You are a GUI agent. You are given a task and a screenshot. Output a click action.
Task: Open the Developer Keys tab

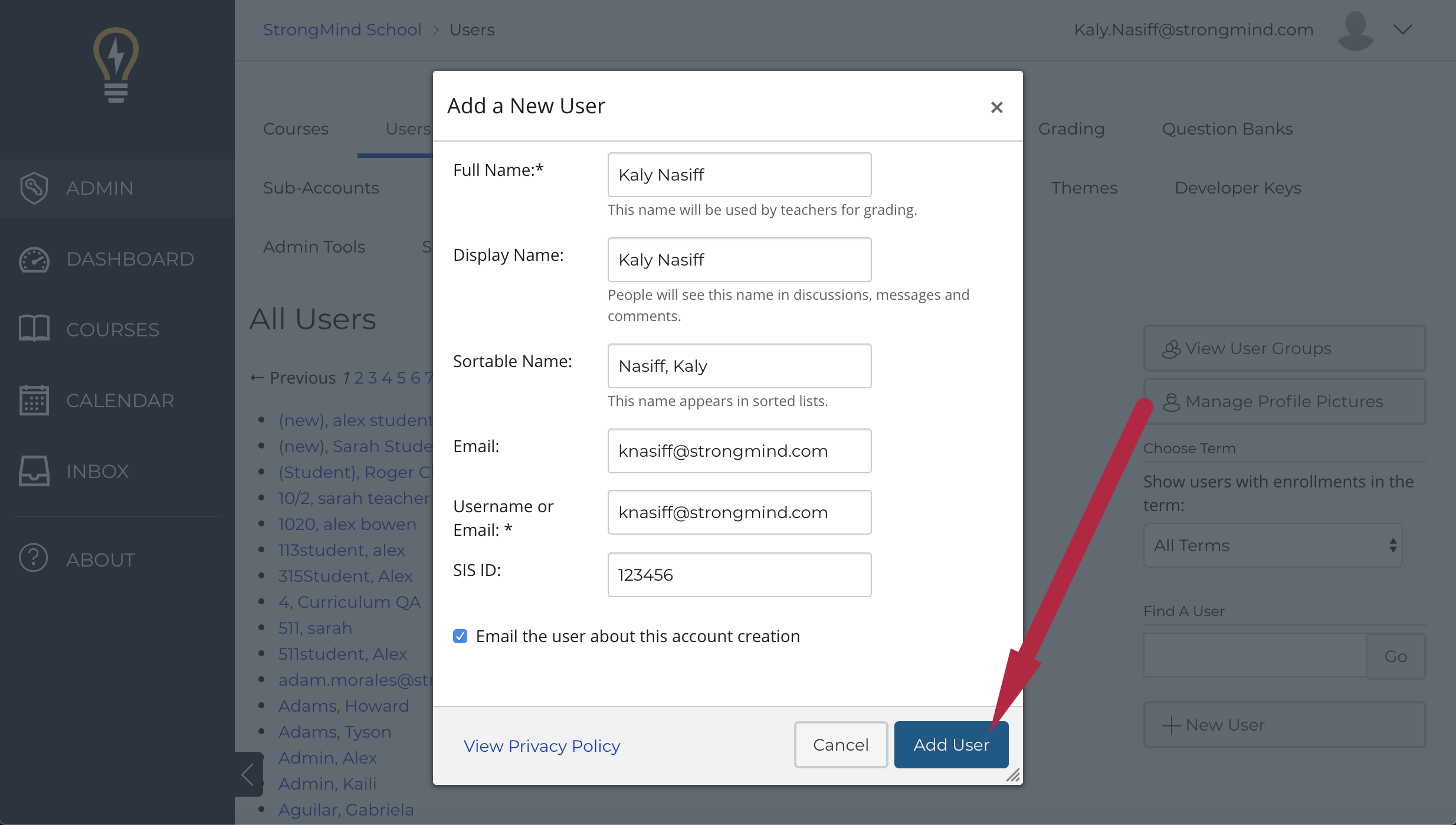1238,188
